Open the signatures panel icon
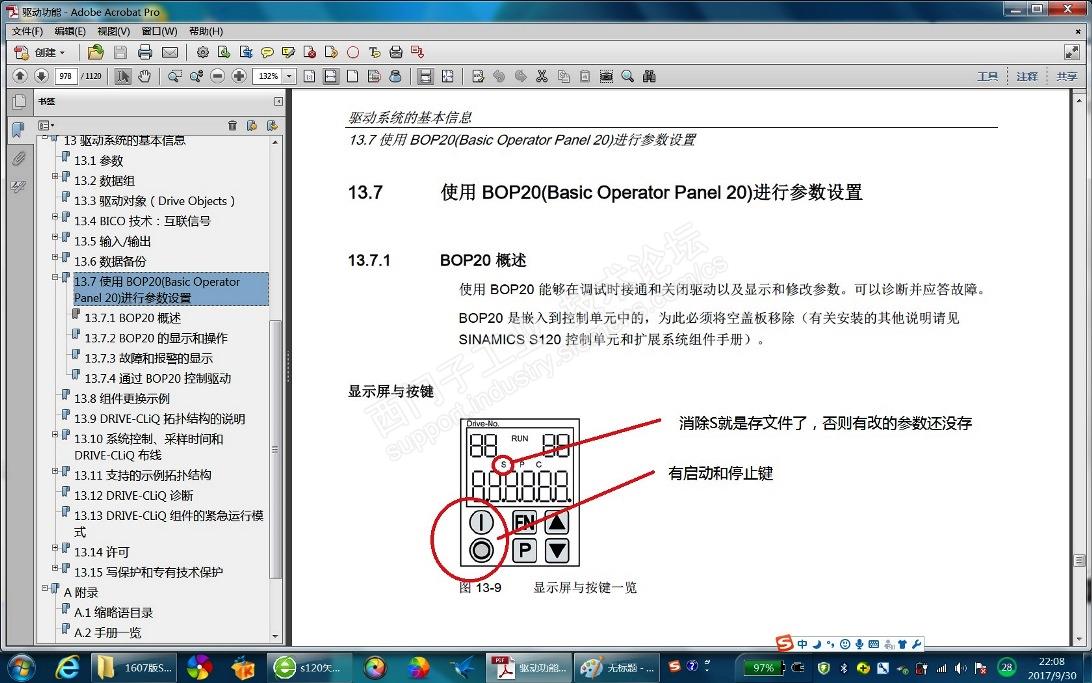1092x683 pixels. point(18,187)
